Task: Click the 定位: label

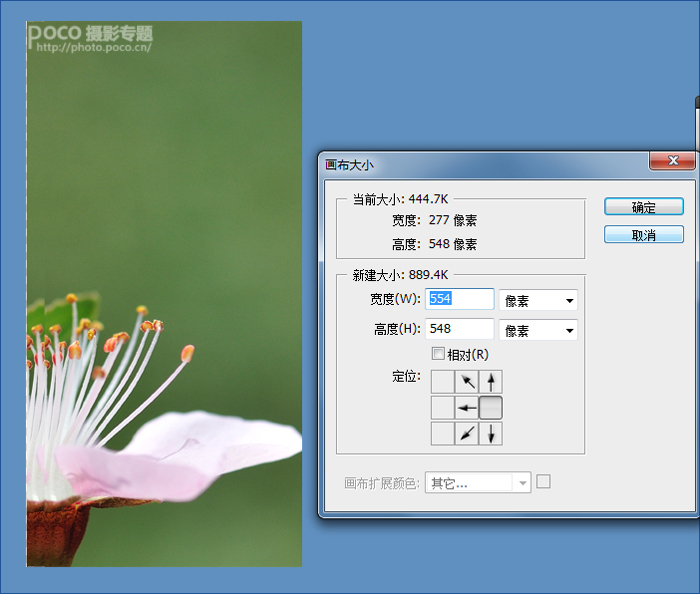Action: [406, 376]
